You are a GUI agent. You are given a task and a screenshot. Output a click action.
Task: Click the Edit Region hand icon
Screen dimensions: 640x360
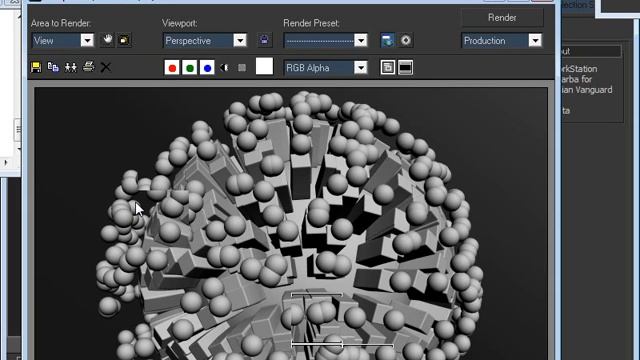tap(107, 40)
